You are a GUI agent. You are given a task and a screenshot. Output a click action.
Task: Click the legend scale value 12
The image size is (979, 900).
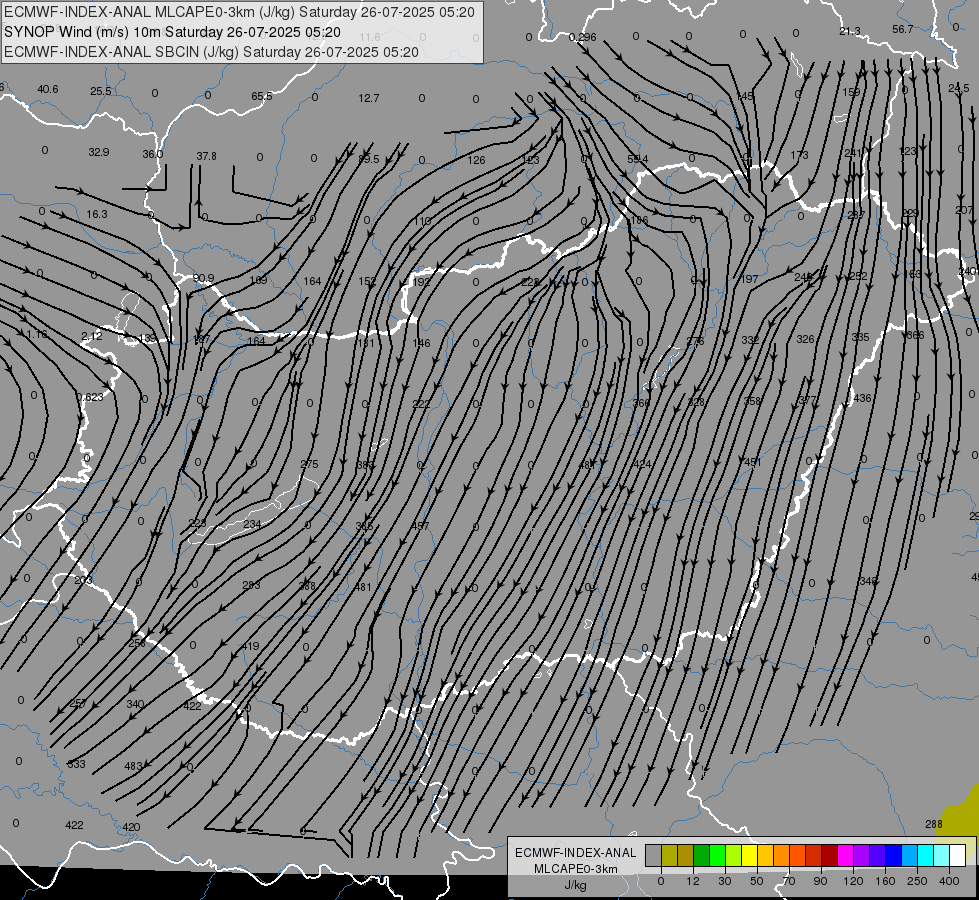coord(692,881)
